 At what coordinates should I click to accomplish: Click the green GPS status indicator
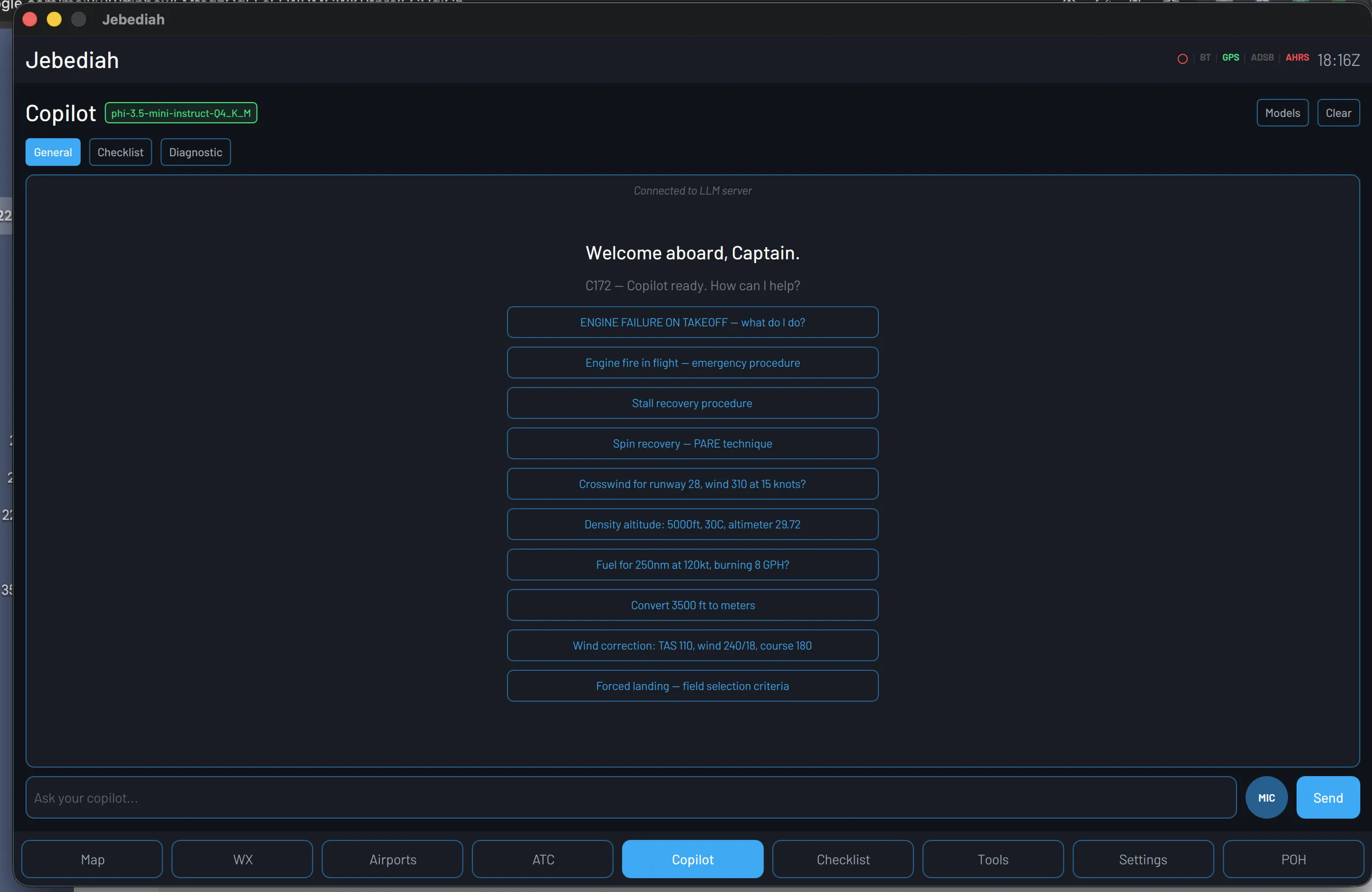(x=1230, y=57)
